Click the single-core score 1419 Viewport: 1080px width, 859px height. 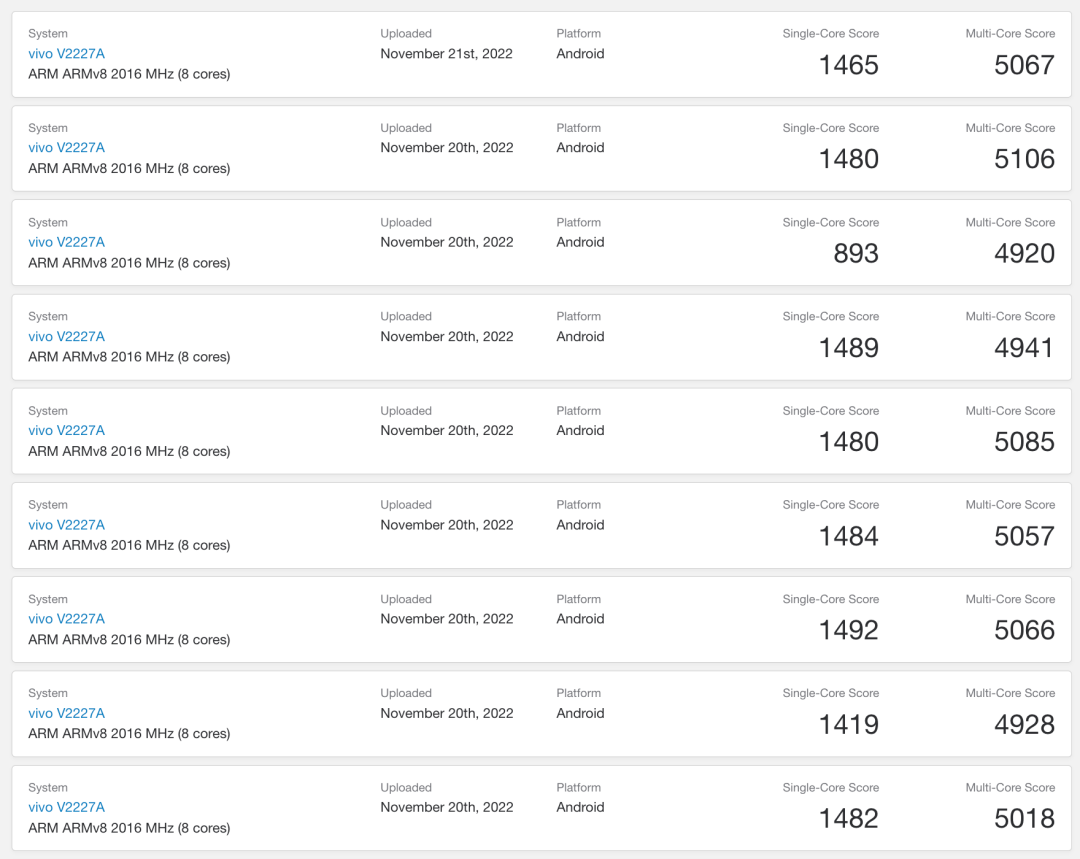coord(848,725)
